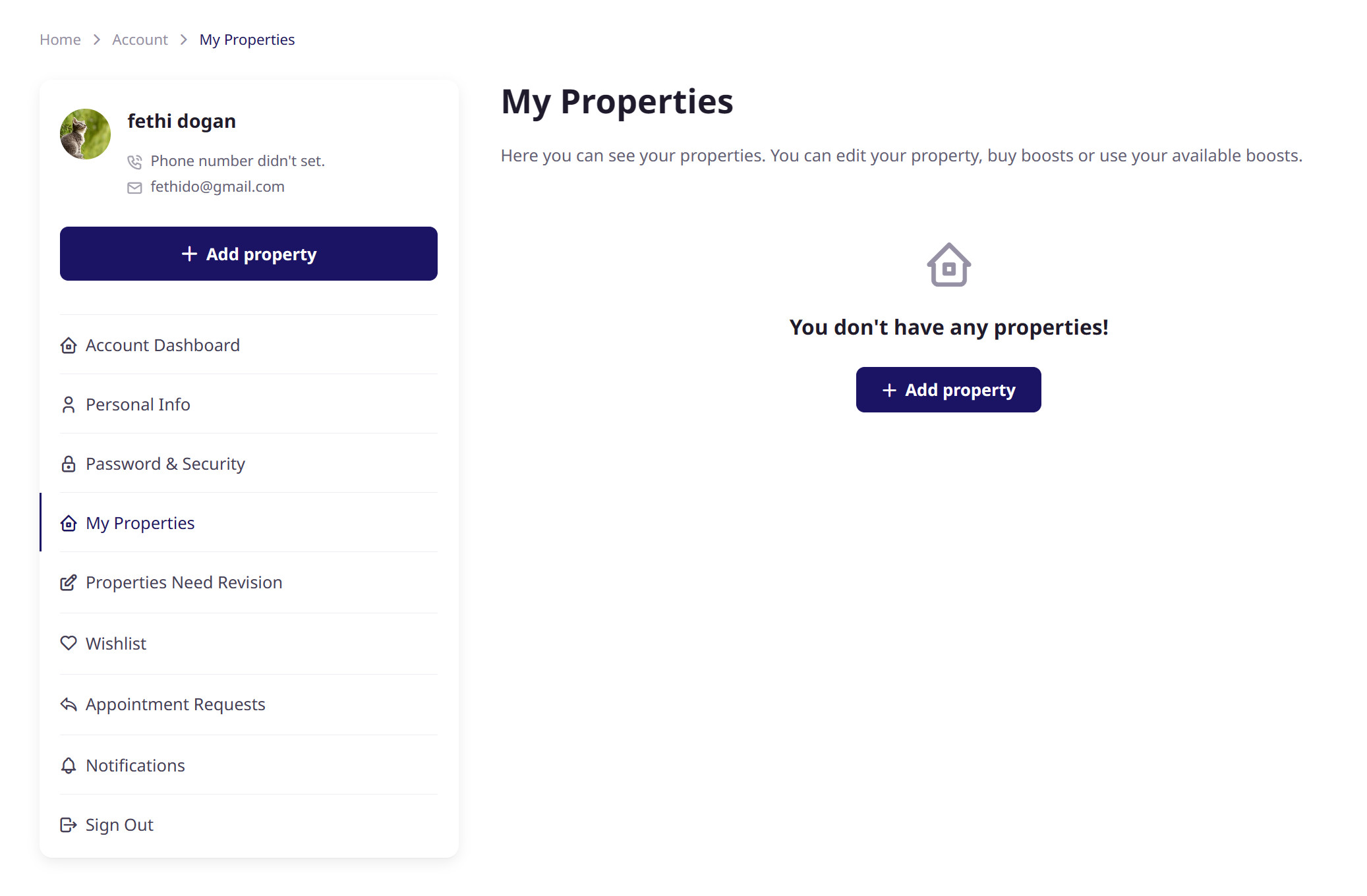Click the sign out door icon
The image size is (1367, 896).
(x=69, y=825)
